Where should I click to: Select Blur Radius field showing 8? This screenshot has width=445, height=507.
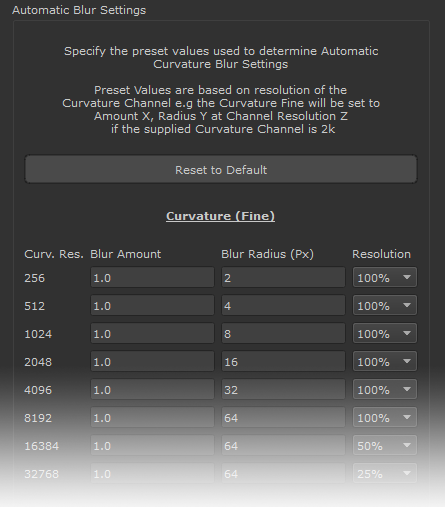coord(283,333)
